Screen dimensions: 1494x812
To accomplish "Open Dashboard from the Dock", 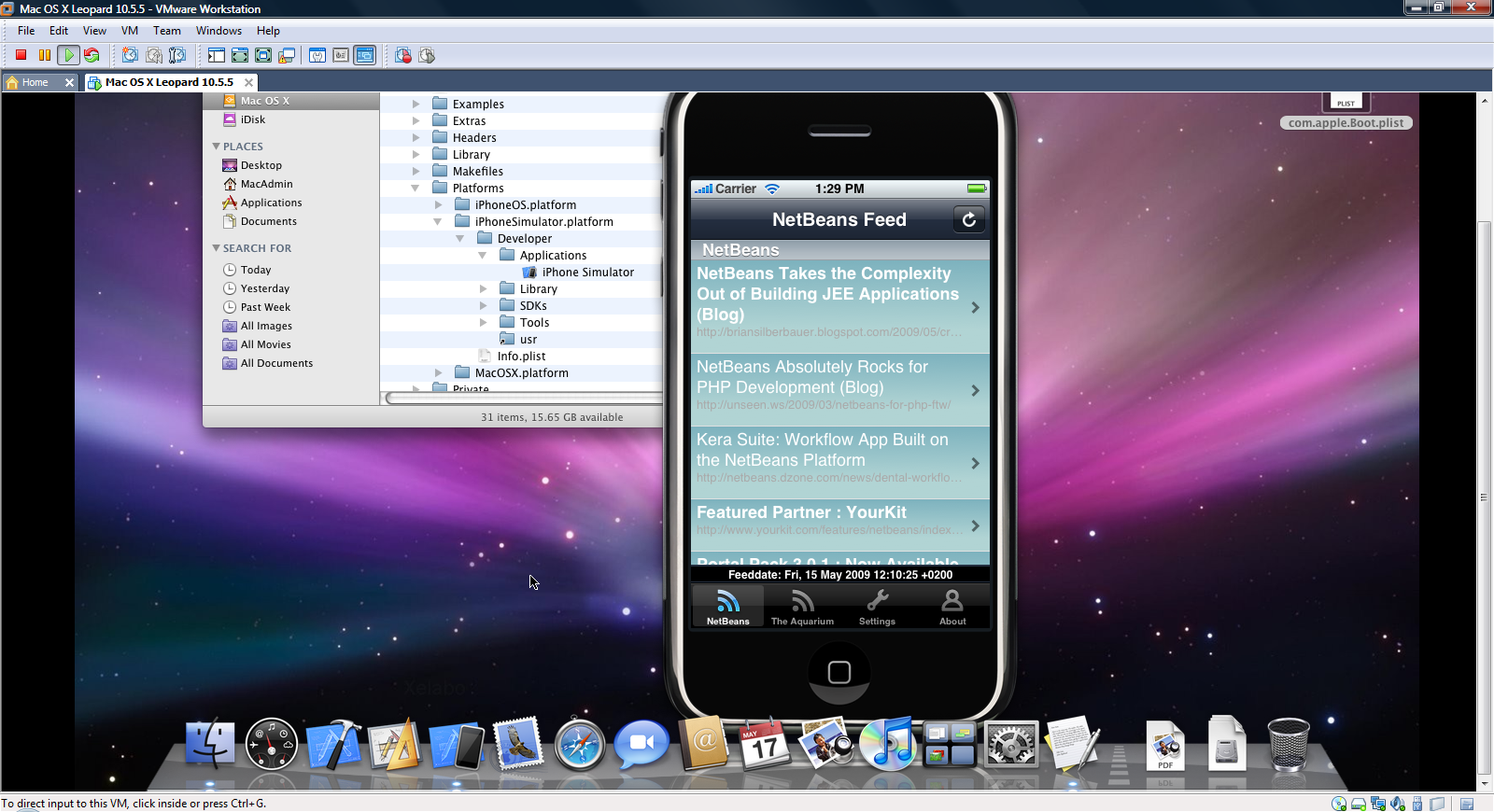I will (272, 744).
